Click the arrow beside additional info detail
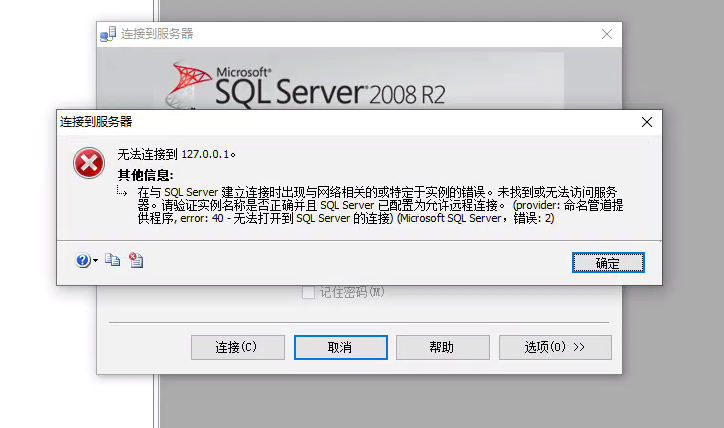Image resolution: width=724 pixels, height=428 pixels. [122, 192]
